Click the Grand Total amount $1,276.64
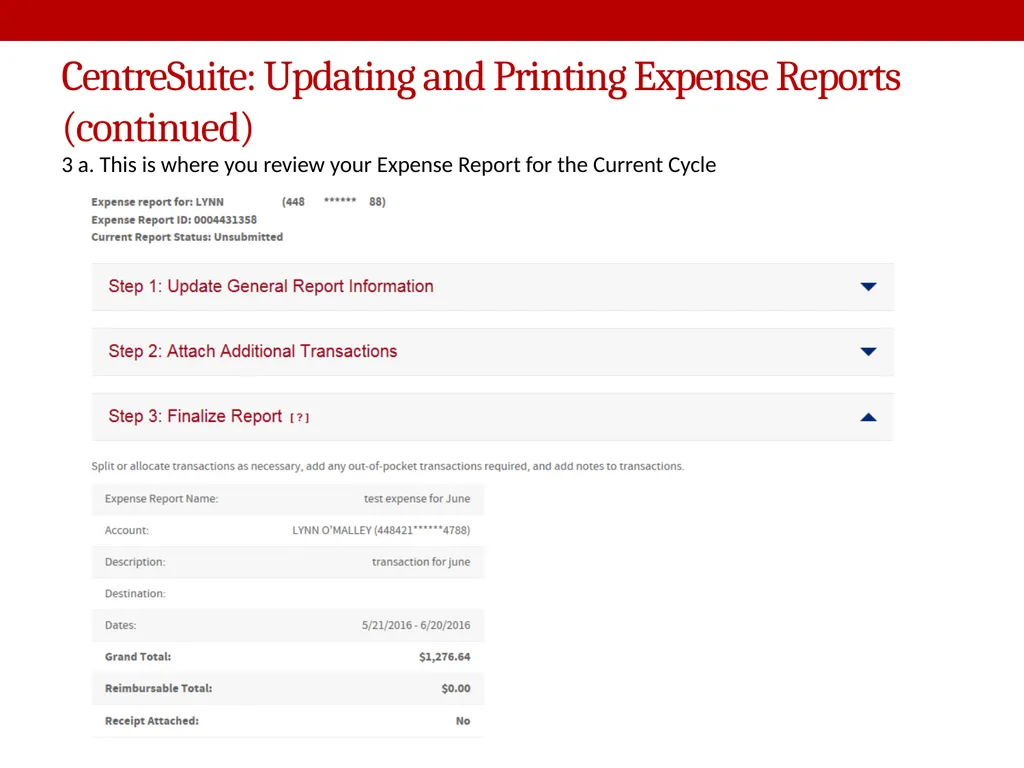The height and width of the screenshot is (768, 1024). 445,657
